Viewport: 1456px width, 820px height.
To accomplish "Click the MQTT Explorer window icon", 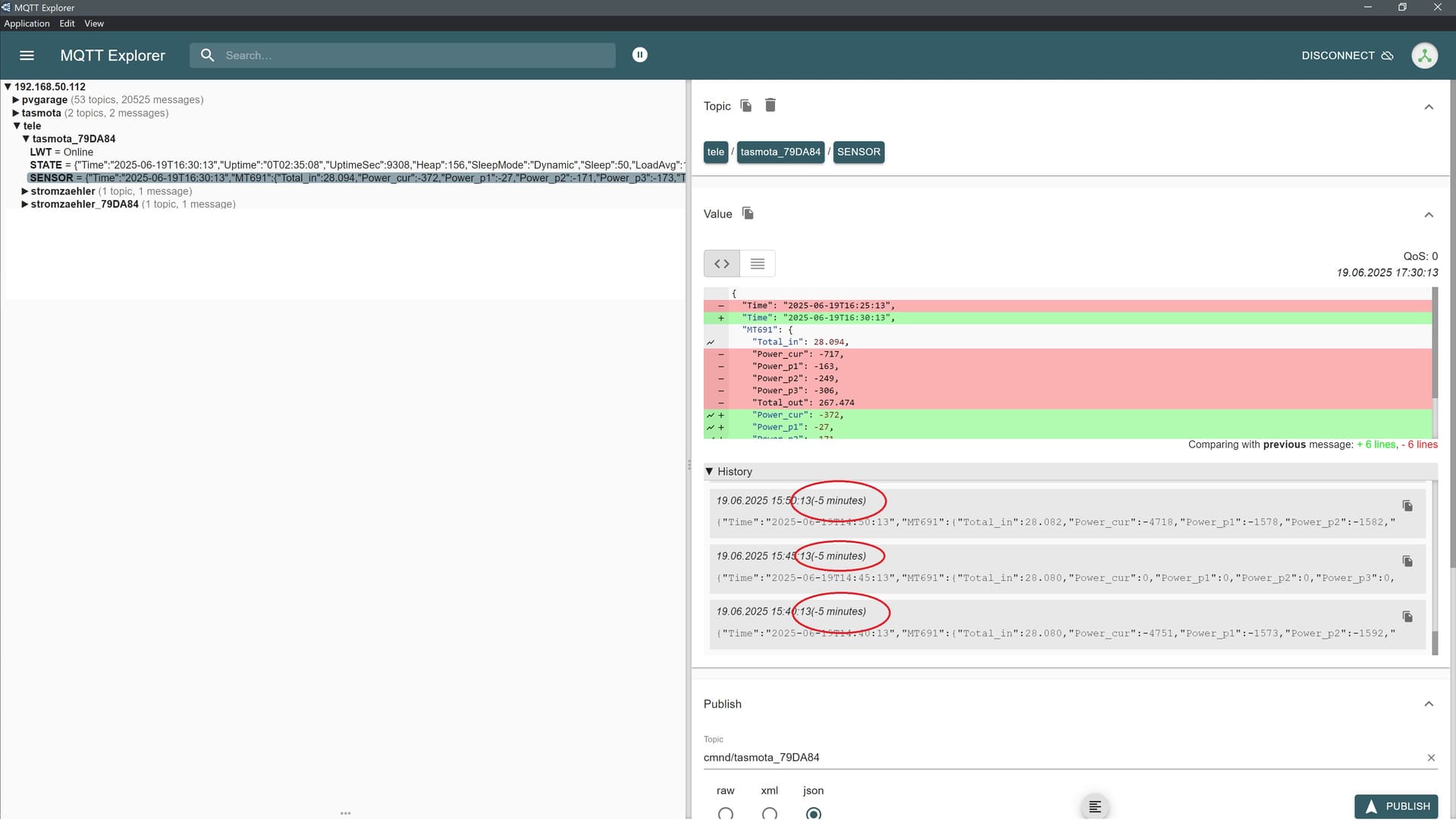I will click(7, 8).
